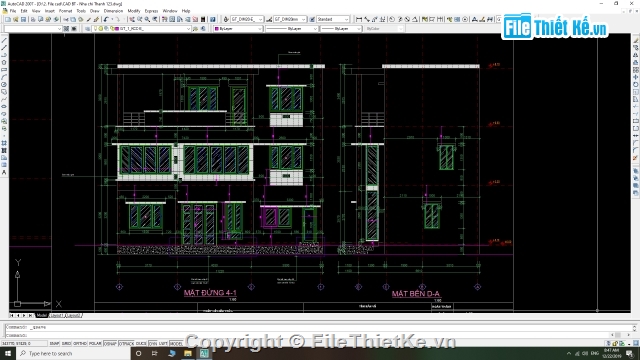640x360 pixels.
Task: Open the linetype ByLayer dropdown
Action: point(292,29)
